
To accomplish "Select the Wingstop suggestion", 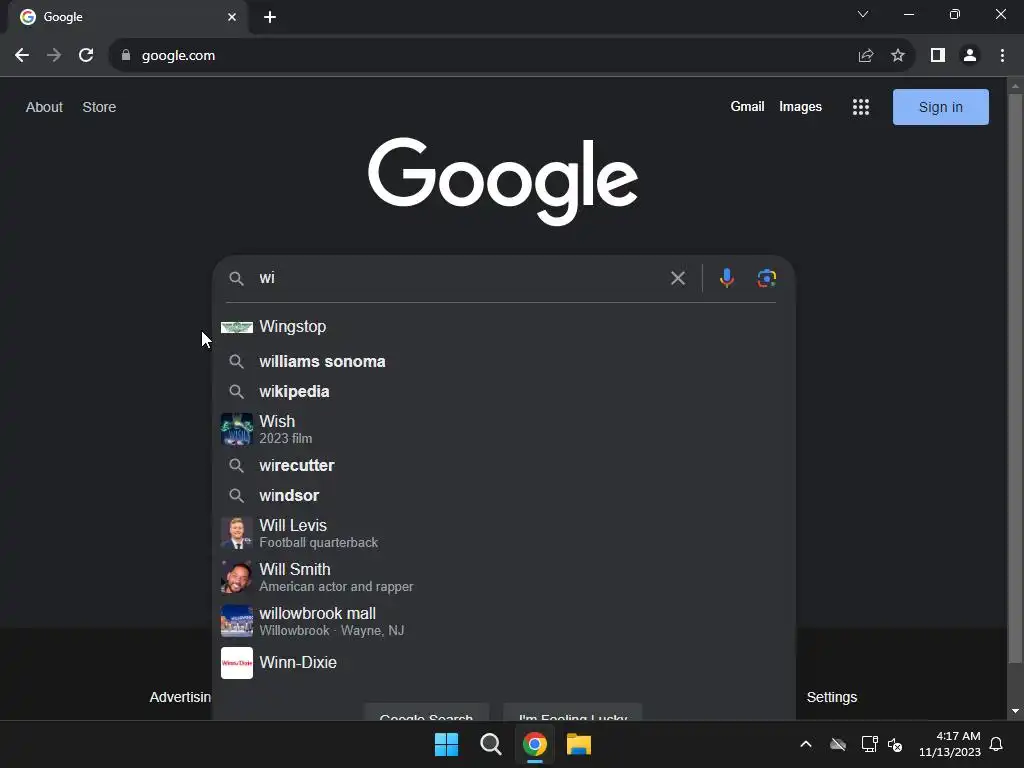I will (x=504, y=327).
